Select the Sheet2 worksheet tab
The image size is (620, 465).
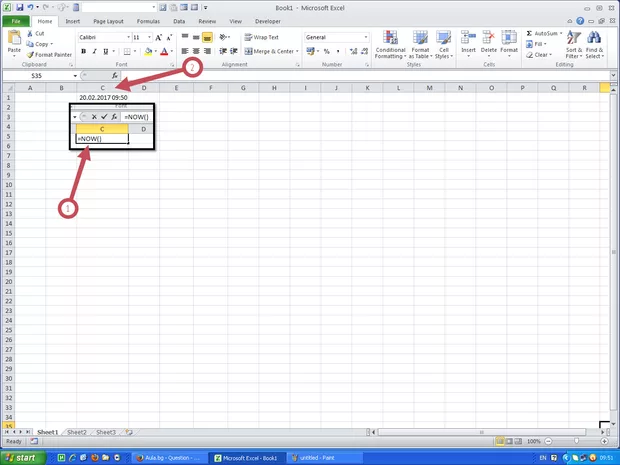(x=76, y=433)
